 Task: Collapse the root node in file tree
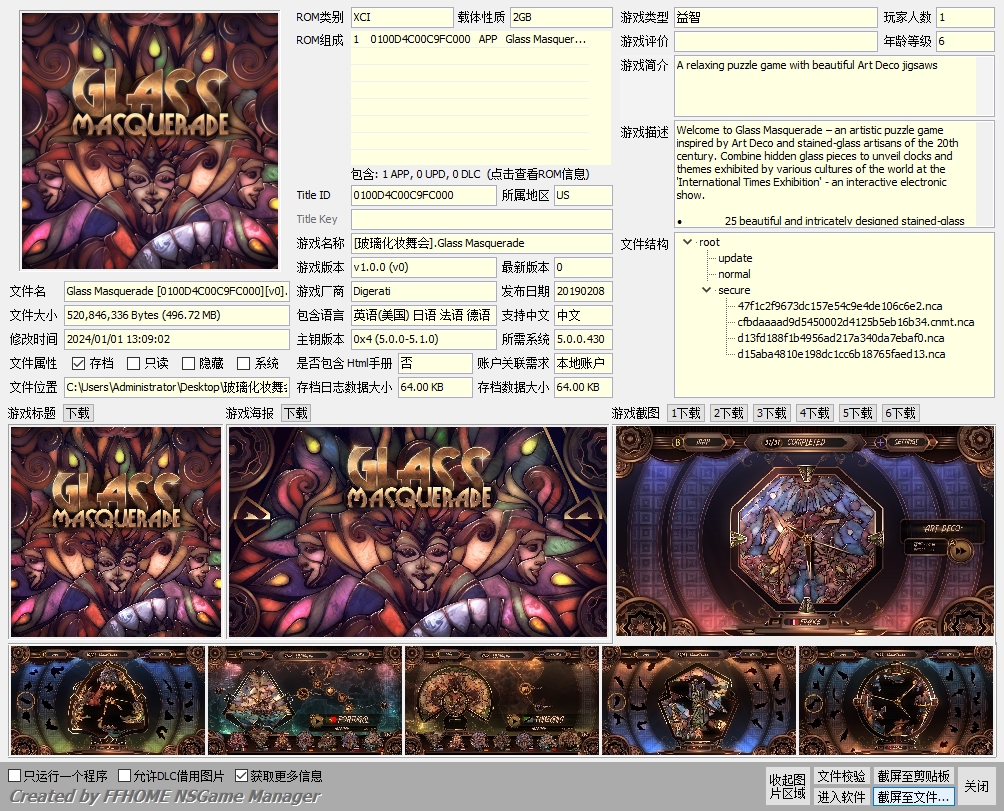[688, 242]
